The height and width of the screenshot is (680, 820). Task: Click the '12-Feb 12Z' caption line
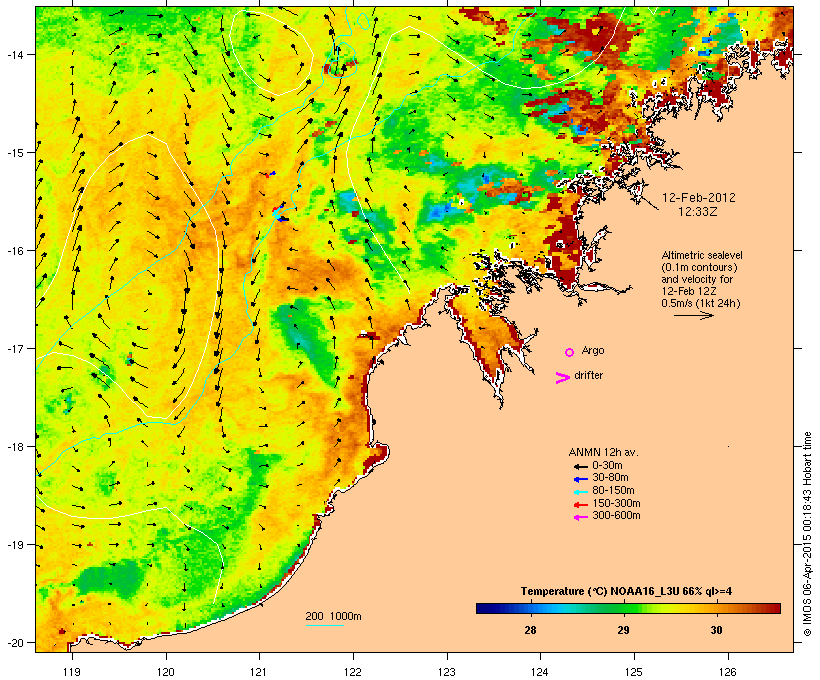pyautogui.click(x=689, y=291)
